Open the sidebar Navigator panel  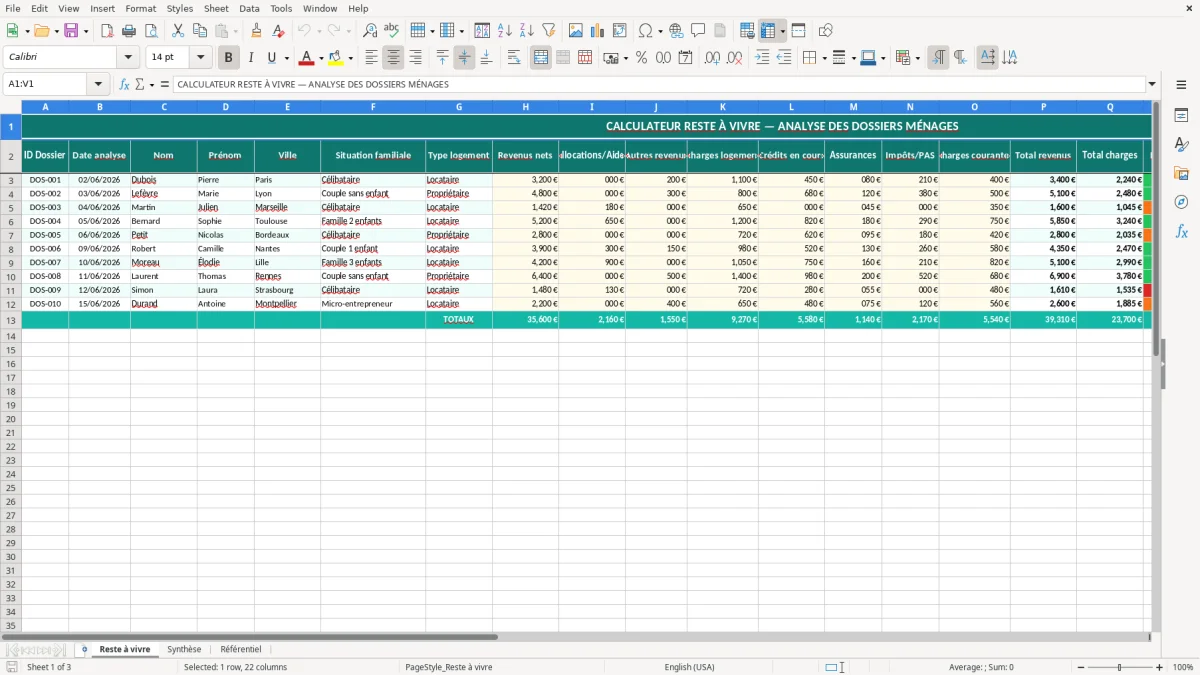1181,202
